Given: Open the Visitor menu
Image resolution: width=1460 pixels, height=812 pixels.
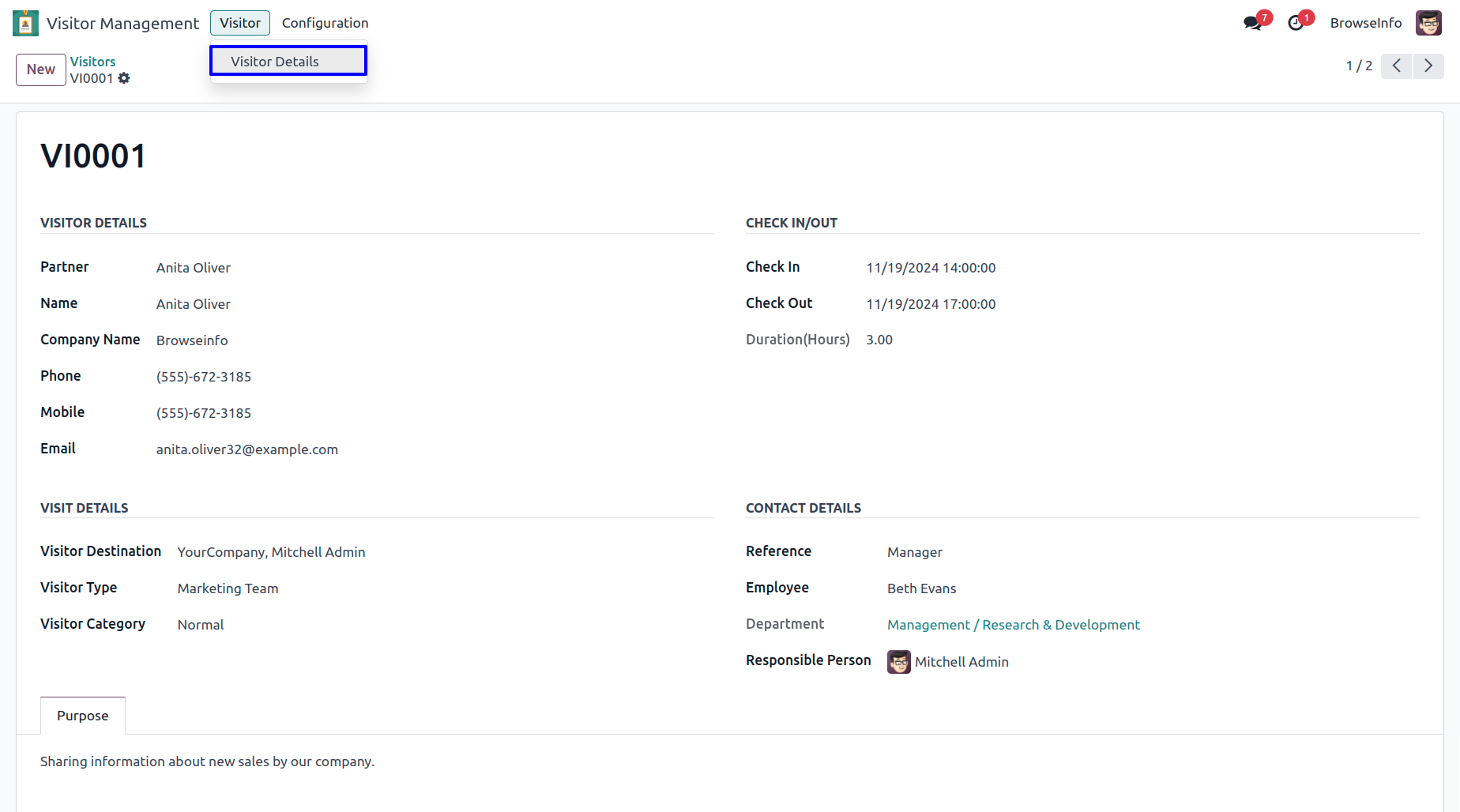Looking at the screenshot, I should (240, 23).
